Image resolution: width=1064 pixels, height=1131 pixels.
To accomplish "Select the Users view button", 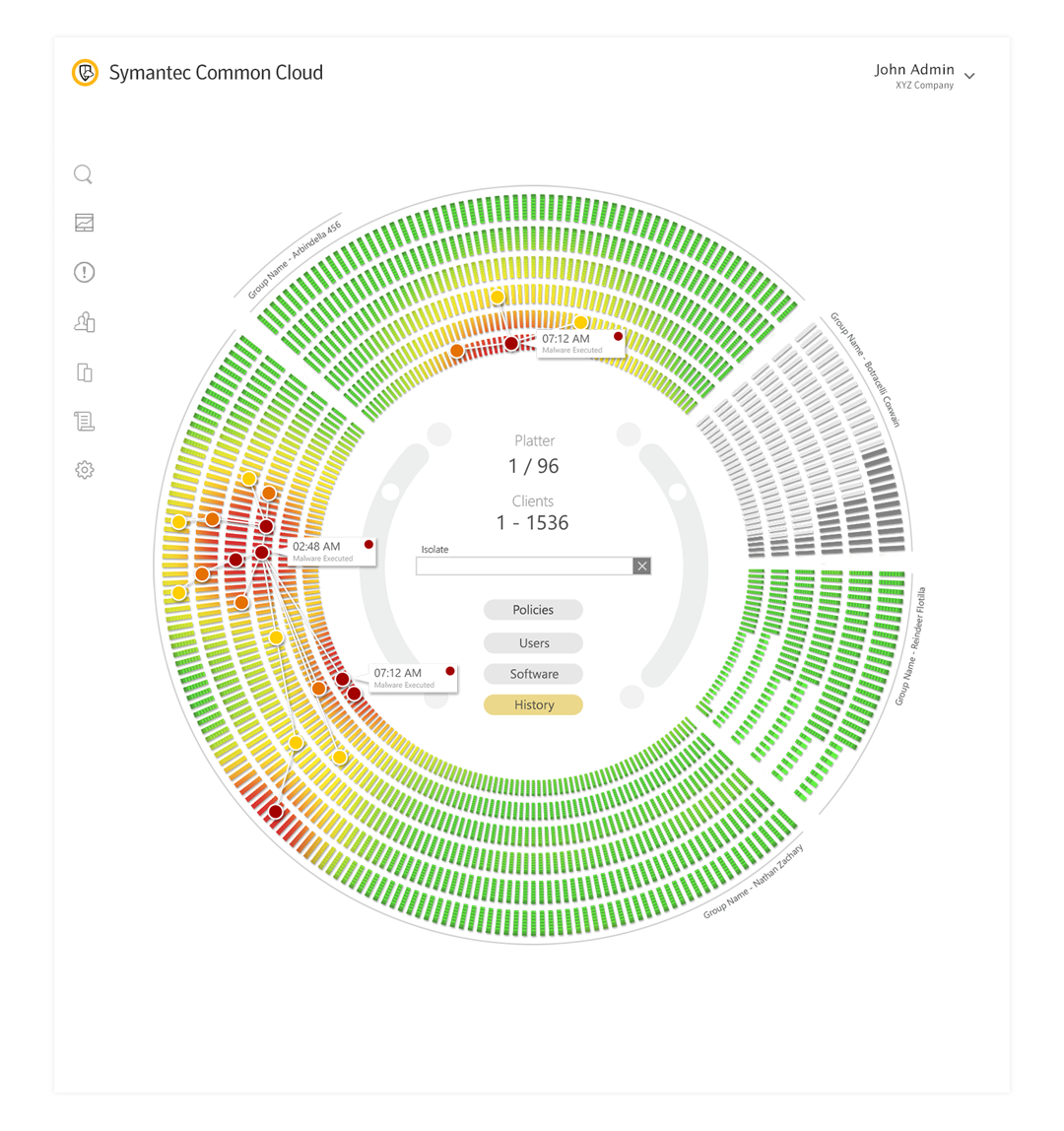I will pos(533,643).
